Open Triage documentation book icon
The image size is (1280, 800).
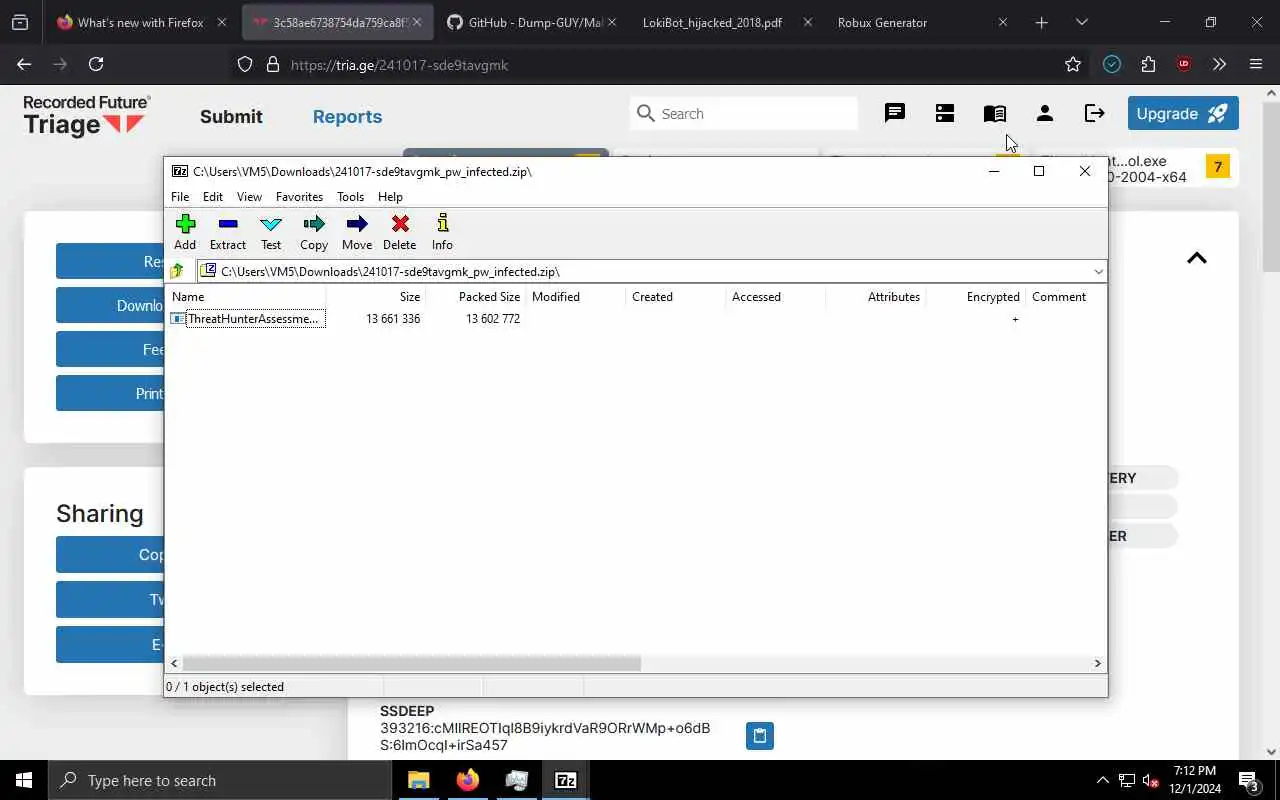(x=995, y=113)
